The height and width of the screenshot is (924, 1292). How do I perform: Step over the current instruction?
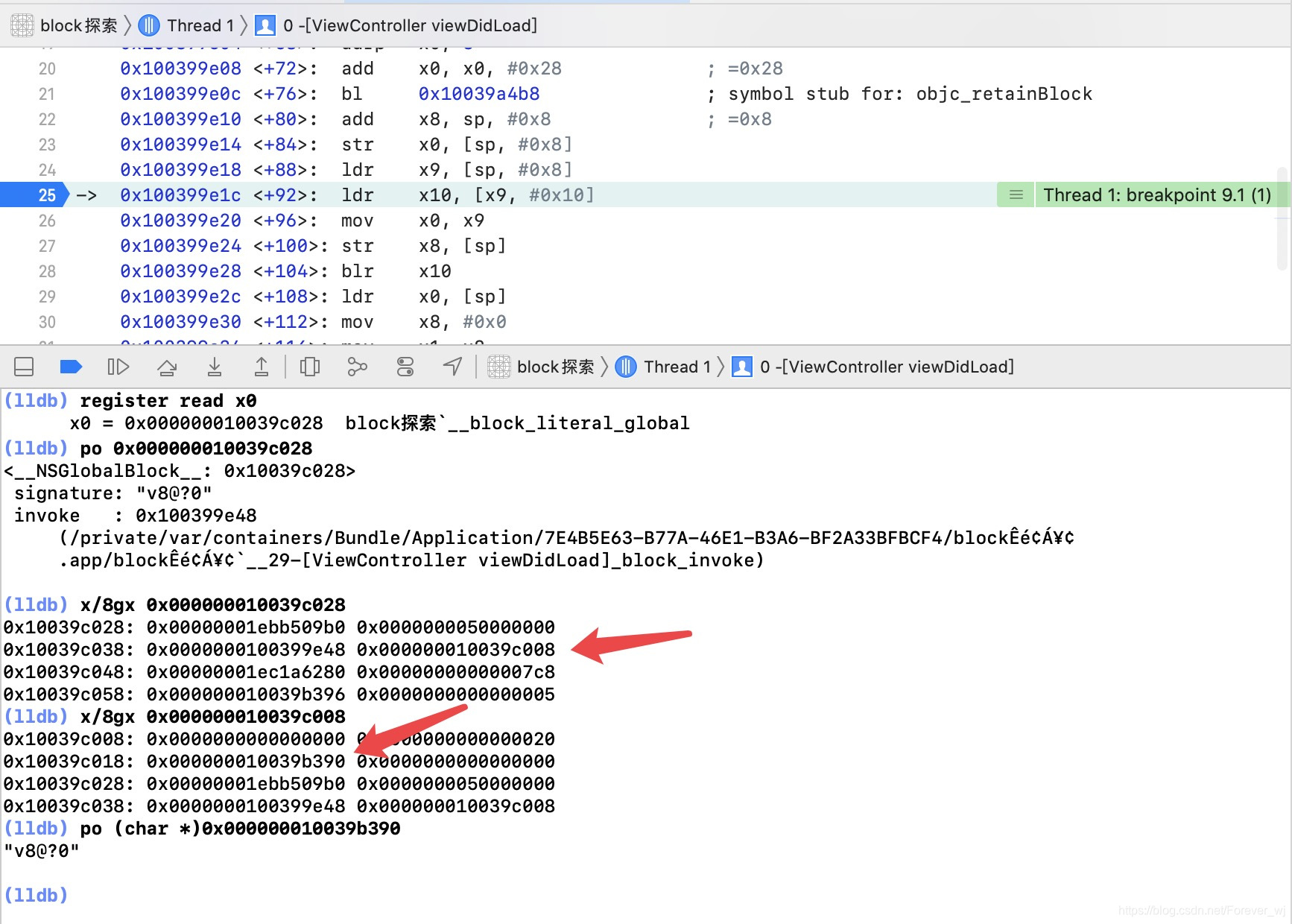167,367
